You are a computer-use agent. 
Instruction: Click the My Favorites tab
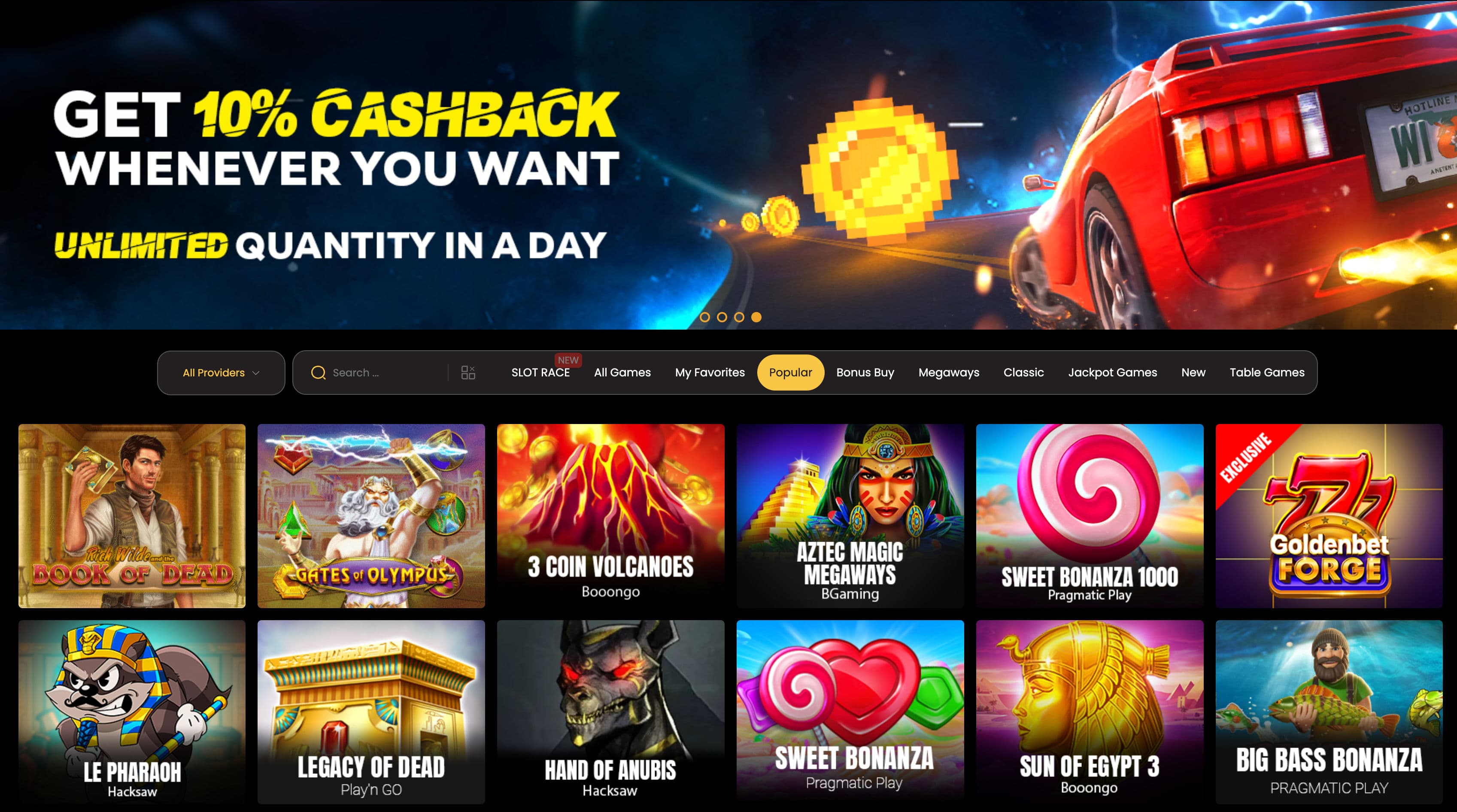(709, 373)
